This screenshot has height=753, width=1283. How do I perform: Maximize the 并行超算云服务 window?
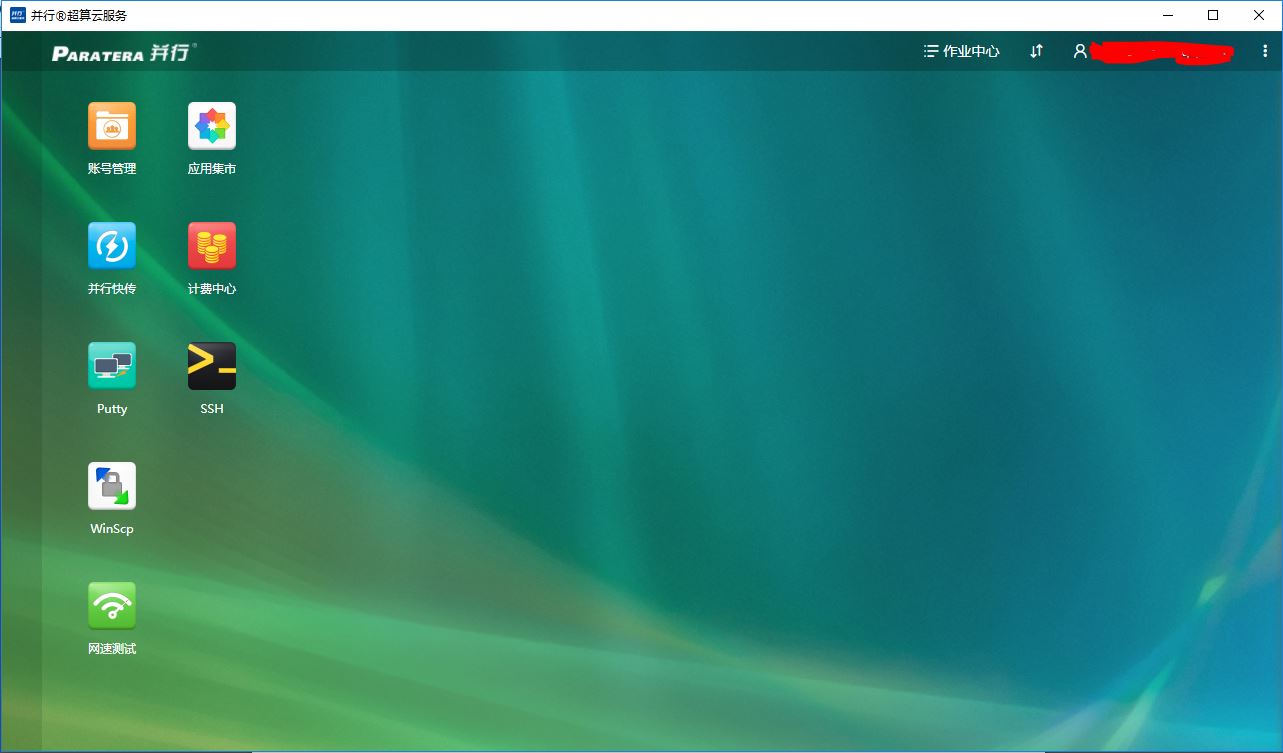click(1213, 15)
